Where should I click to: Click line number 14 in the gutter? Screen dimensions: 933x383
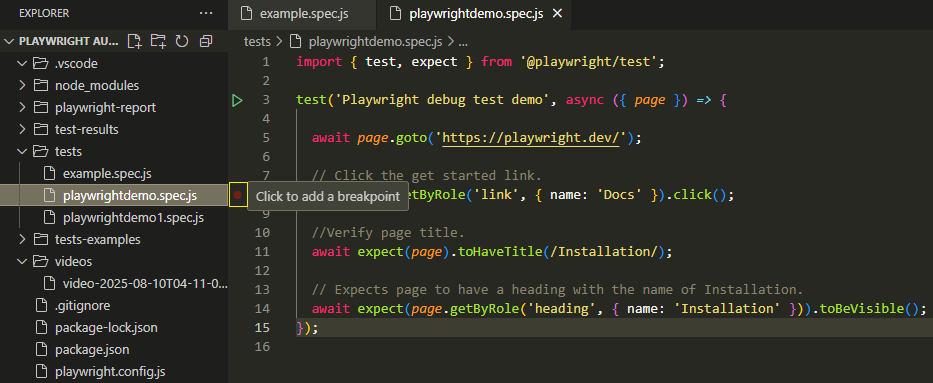click(262, 308)
